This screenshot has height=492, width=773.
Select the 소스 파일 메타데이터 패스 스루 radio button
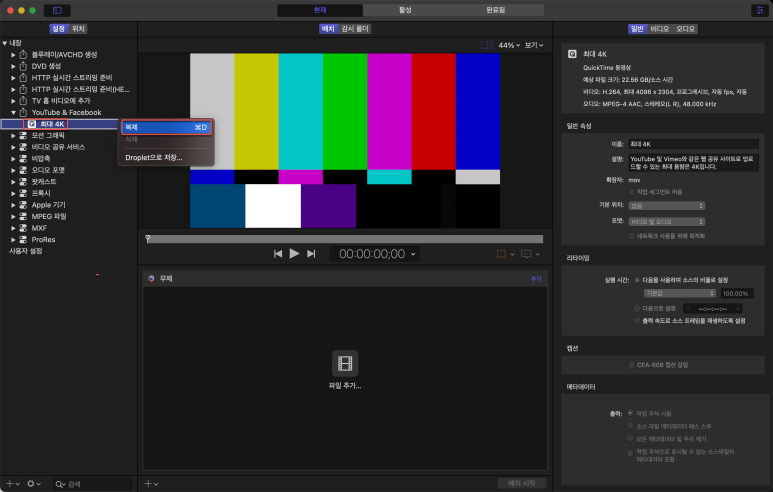point(630,426)
